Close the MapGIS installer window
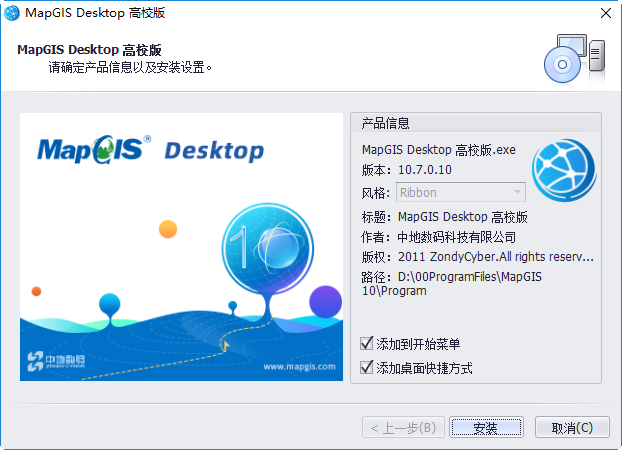622x450 pixels. point(604,12)
